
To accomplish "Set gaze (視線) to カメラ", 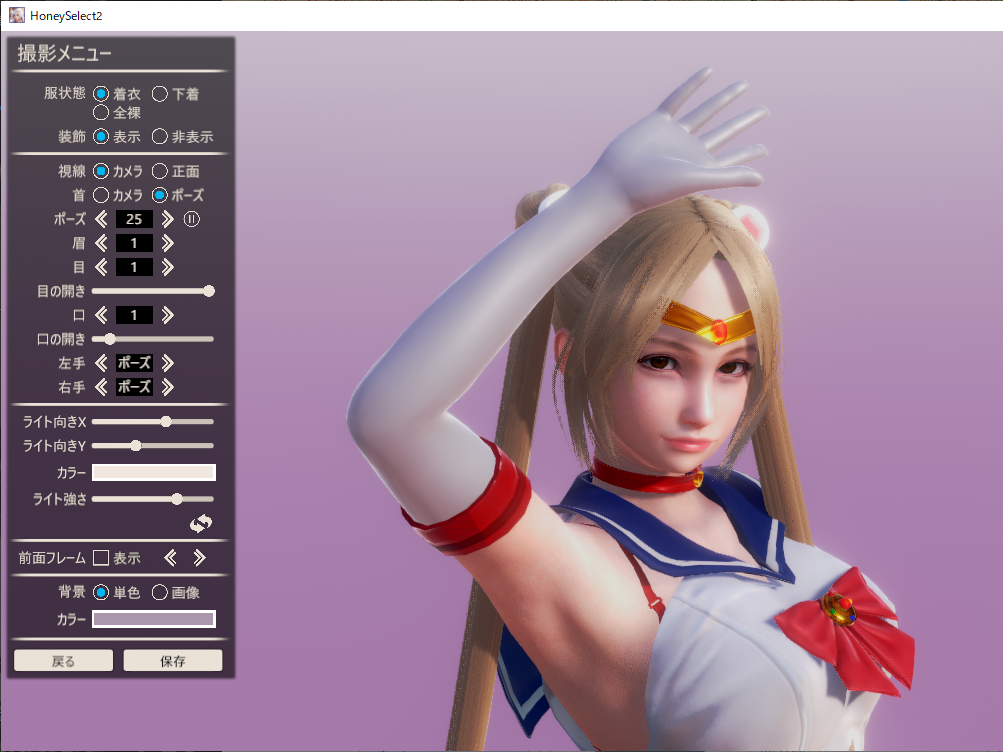I will (100, 171).
